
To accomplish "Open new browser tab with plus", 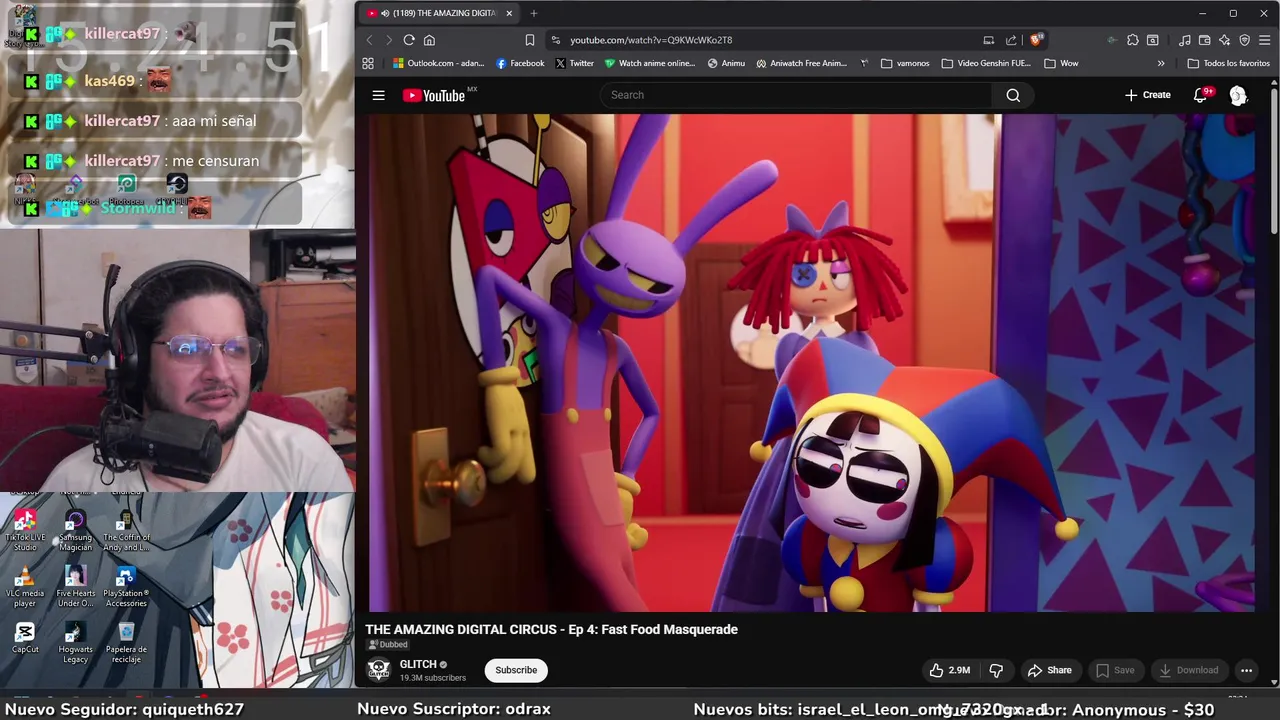I will click(534, 13).
